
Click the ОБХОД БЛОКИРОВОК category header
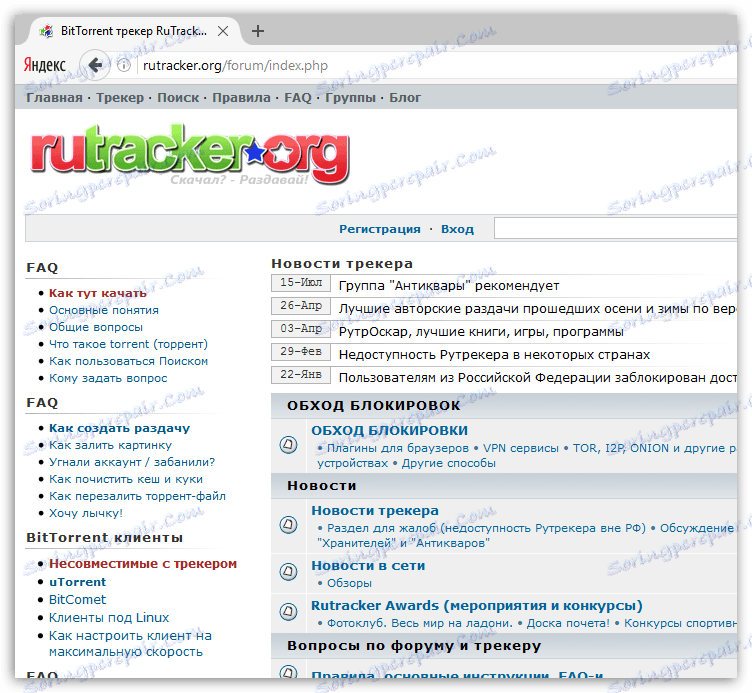point(374,406)
